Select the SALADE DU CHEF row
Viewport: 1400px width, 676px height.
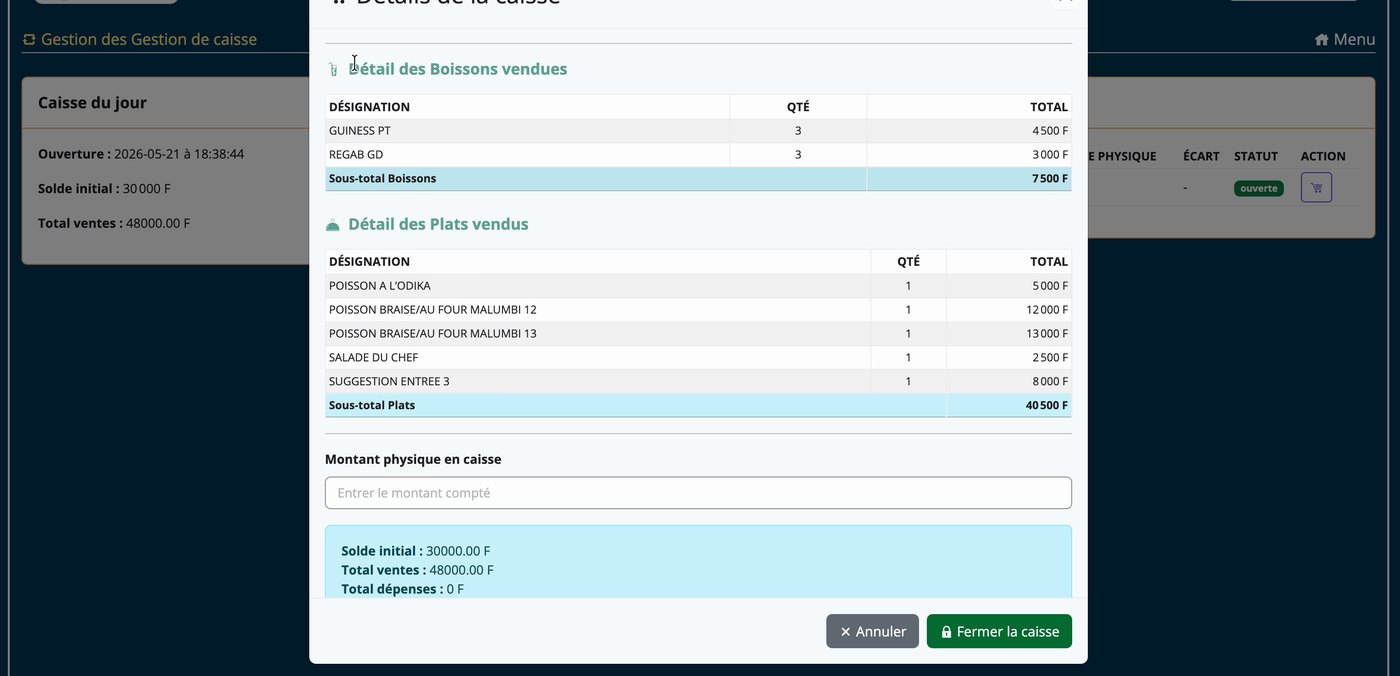(698, 358)
